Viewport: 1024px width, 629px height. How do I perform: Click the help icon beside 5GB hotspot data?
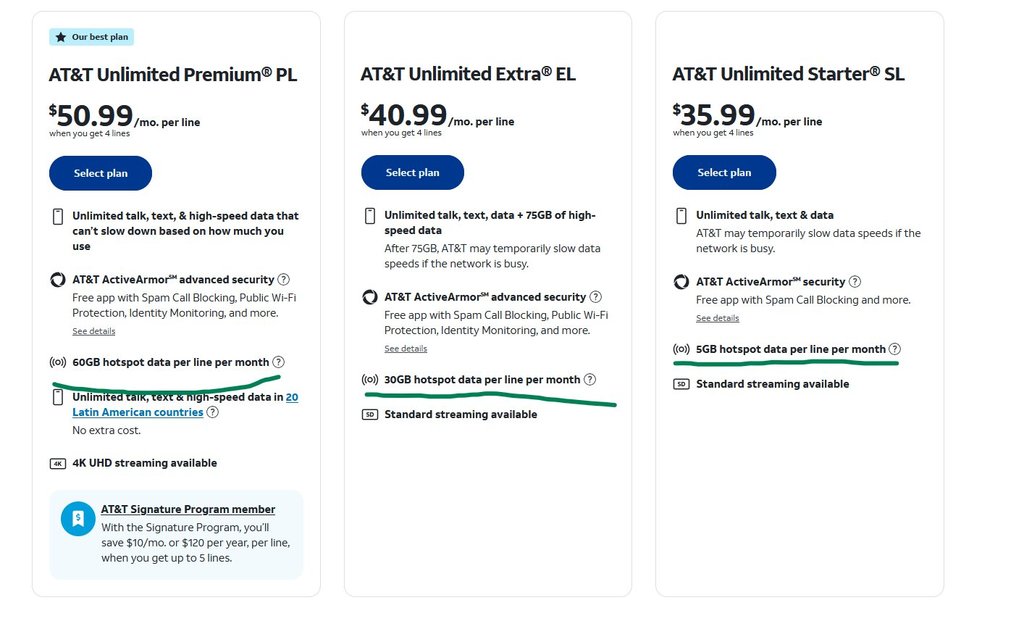coord(895,349)
